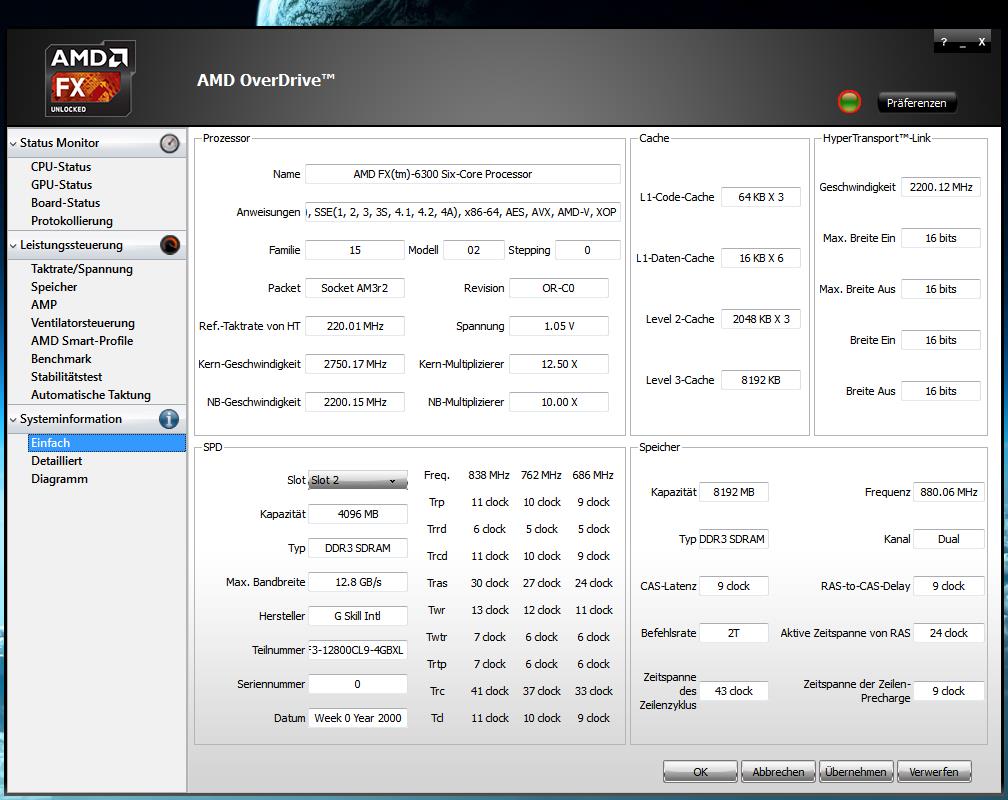
Task: Collapse the Status Monitor section
Action: click(13, 143)
